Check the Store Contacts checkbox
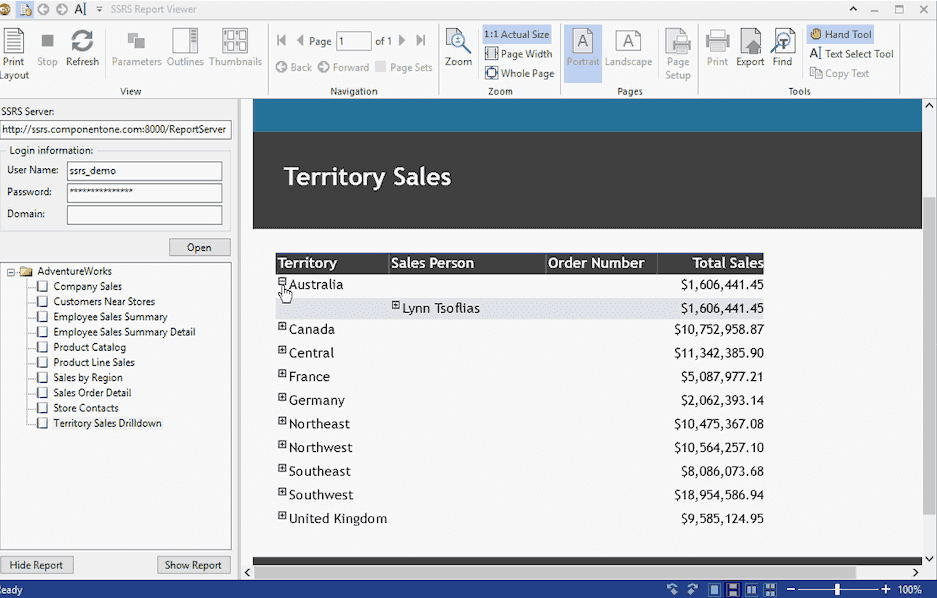 [x=42, y=408]
